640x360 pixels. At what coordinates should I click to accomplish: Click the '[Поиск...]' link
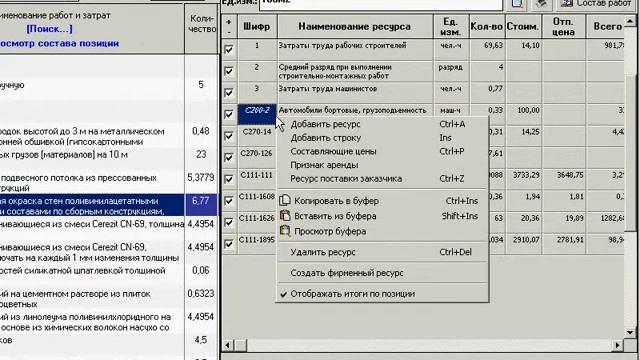pos(49,29)
